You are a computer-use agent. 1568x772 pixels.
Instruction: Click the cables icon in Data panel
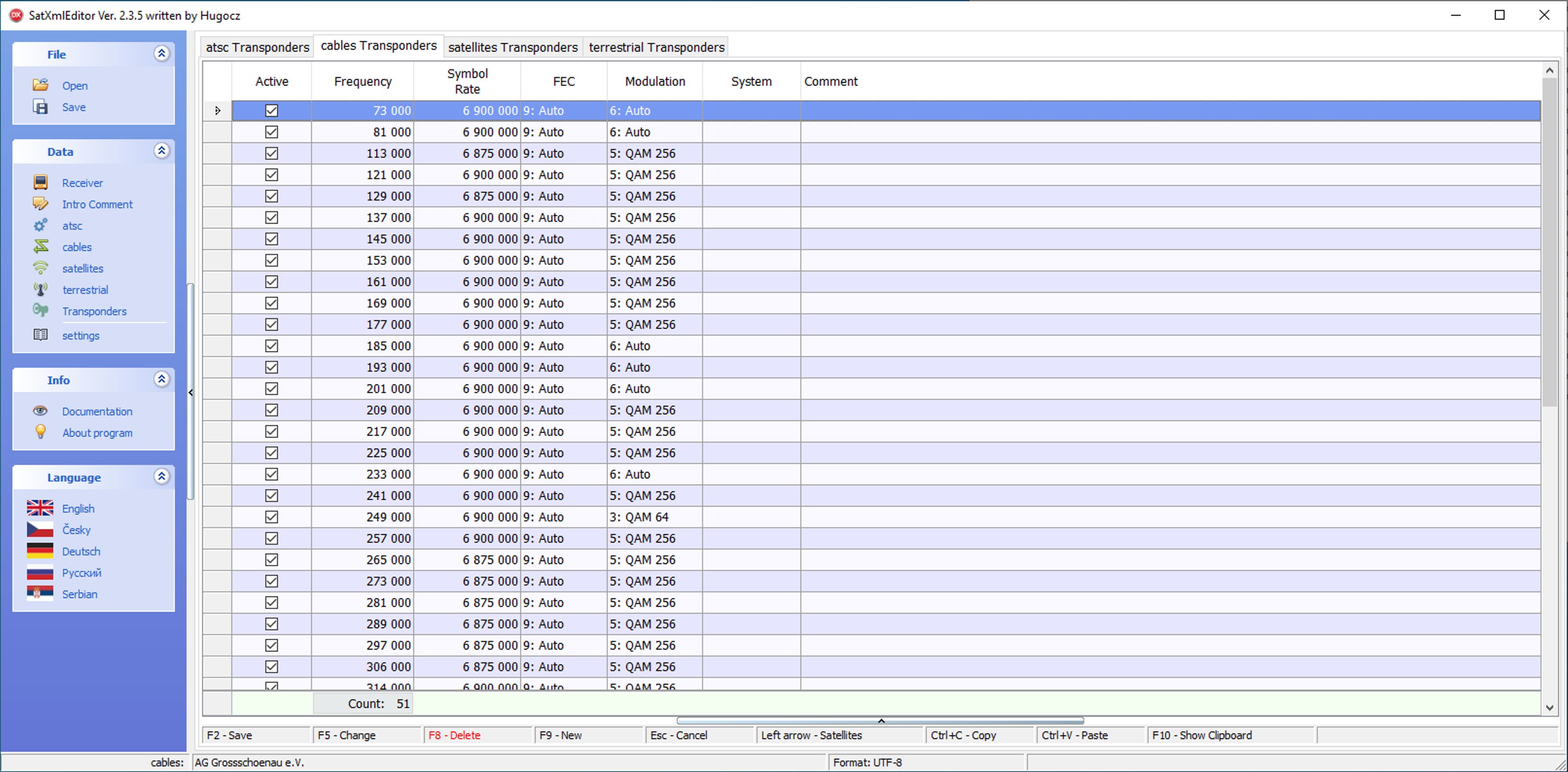click(x=40, y=246)
